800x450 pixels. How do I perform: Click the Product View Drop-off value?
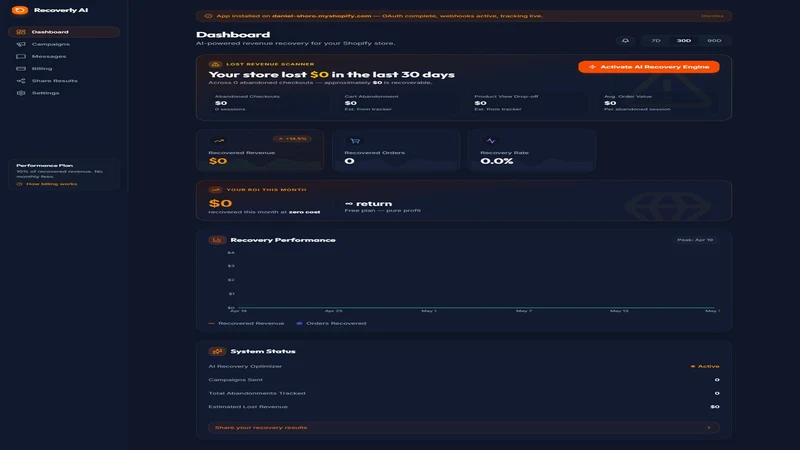click(x=481, y=103)
